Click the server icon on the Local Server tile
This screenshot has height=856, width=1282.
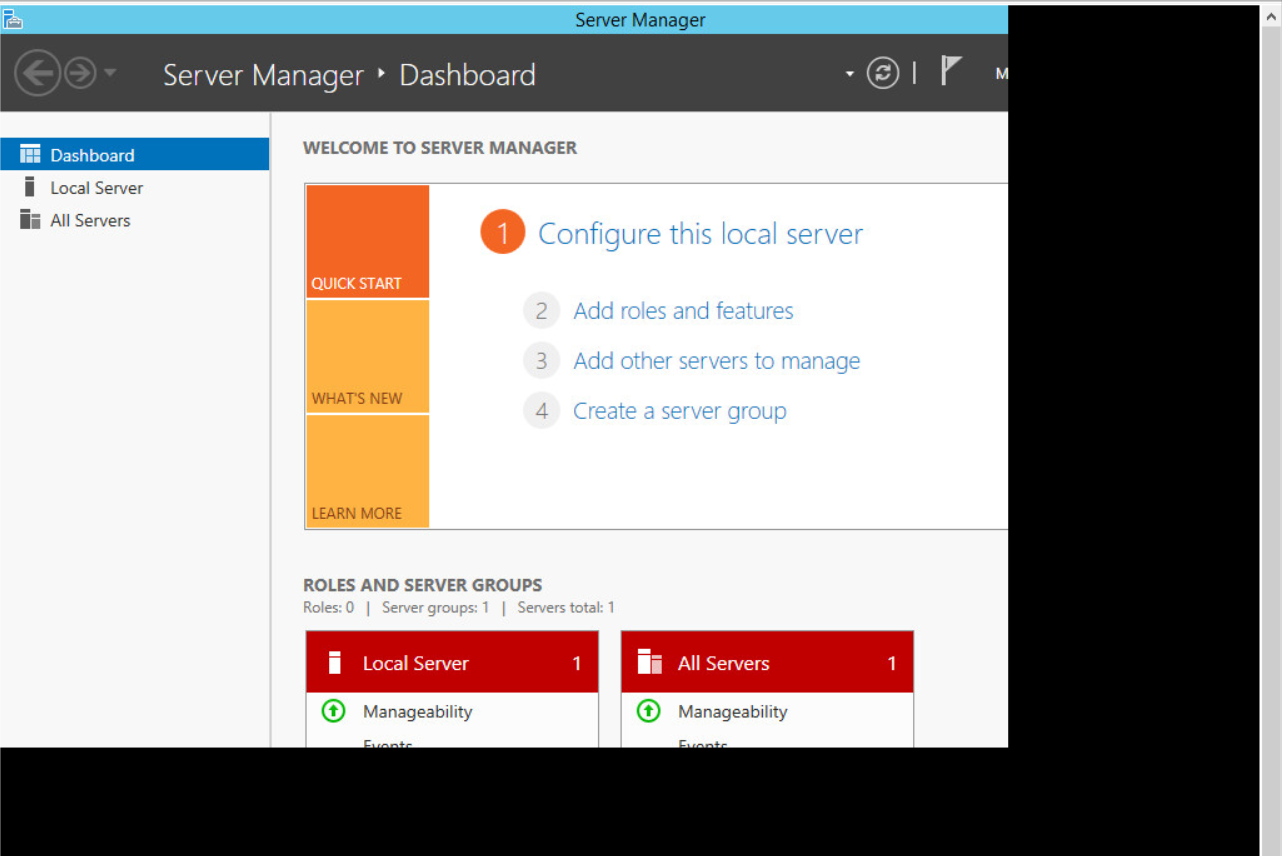click(334, 662)
